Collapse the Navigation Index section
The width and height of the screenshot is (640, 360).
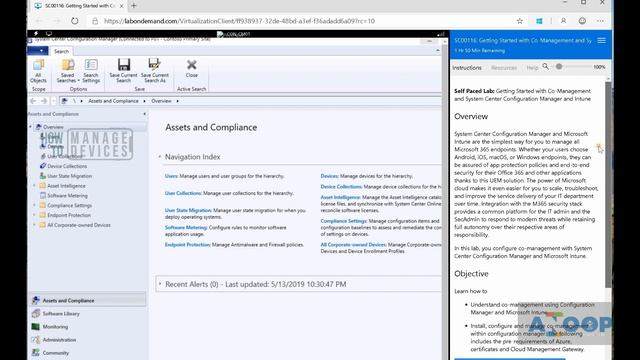pos(160,157)
